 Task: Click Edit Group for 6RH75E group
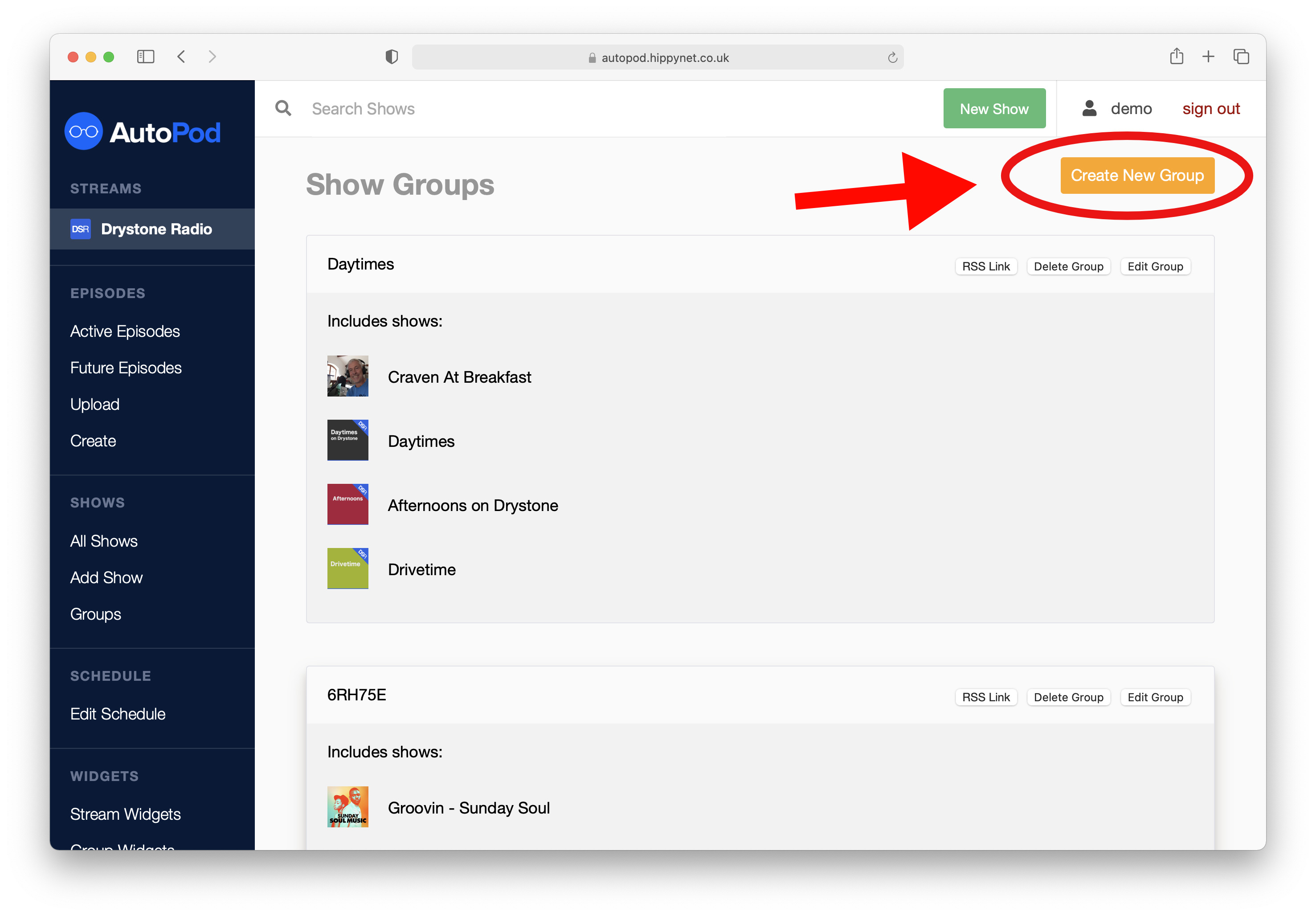(x=1155, y=698)
